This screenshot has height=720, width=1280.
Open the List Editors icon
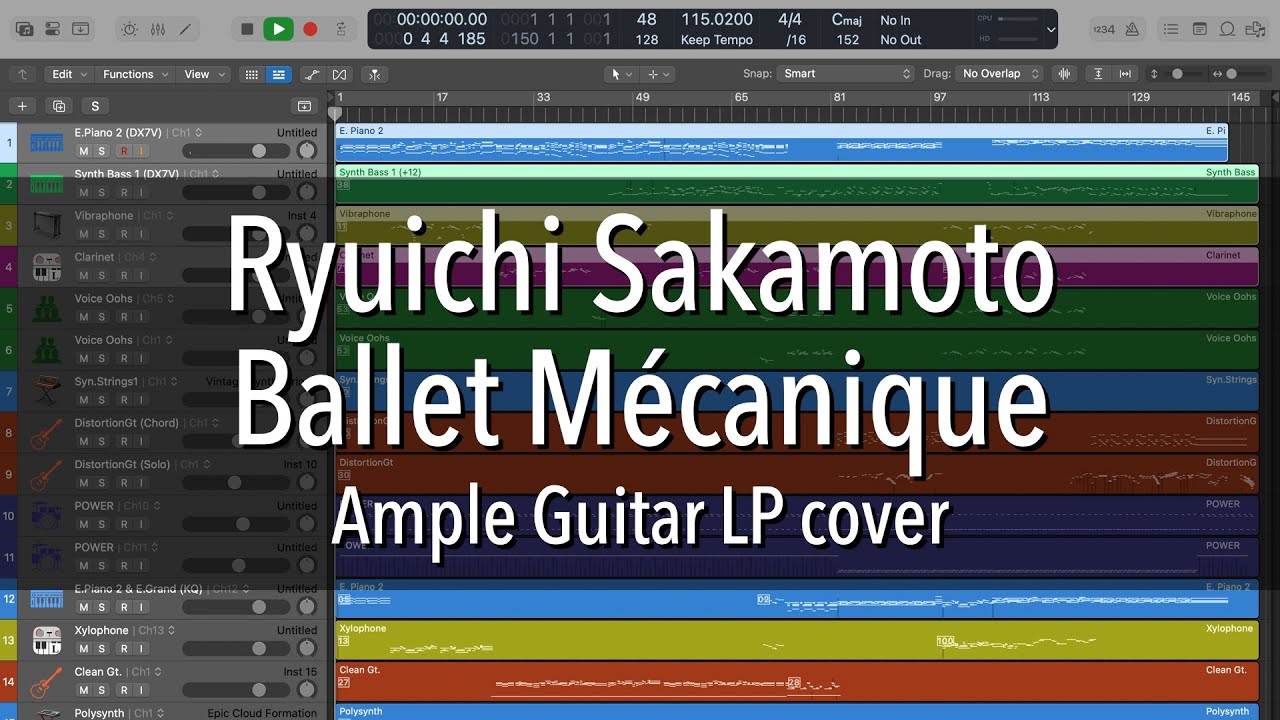coord(1171,29)
